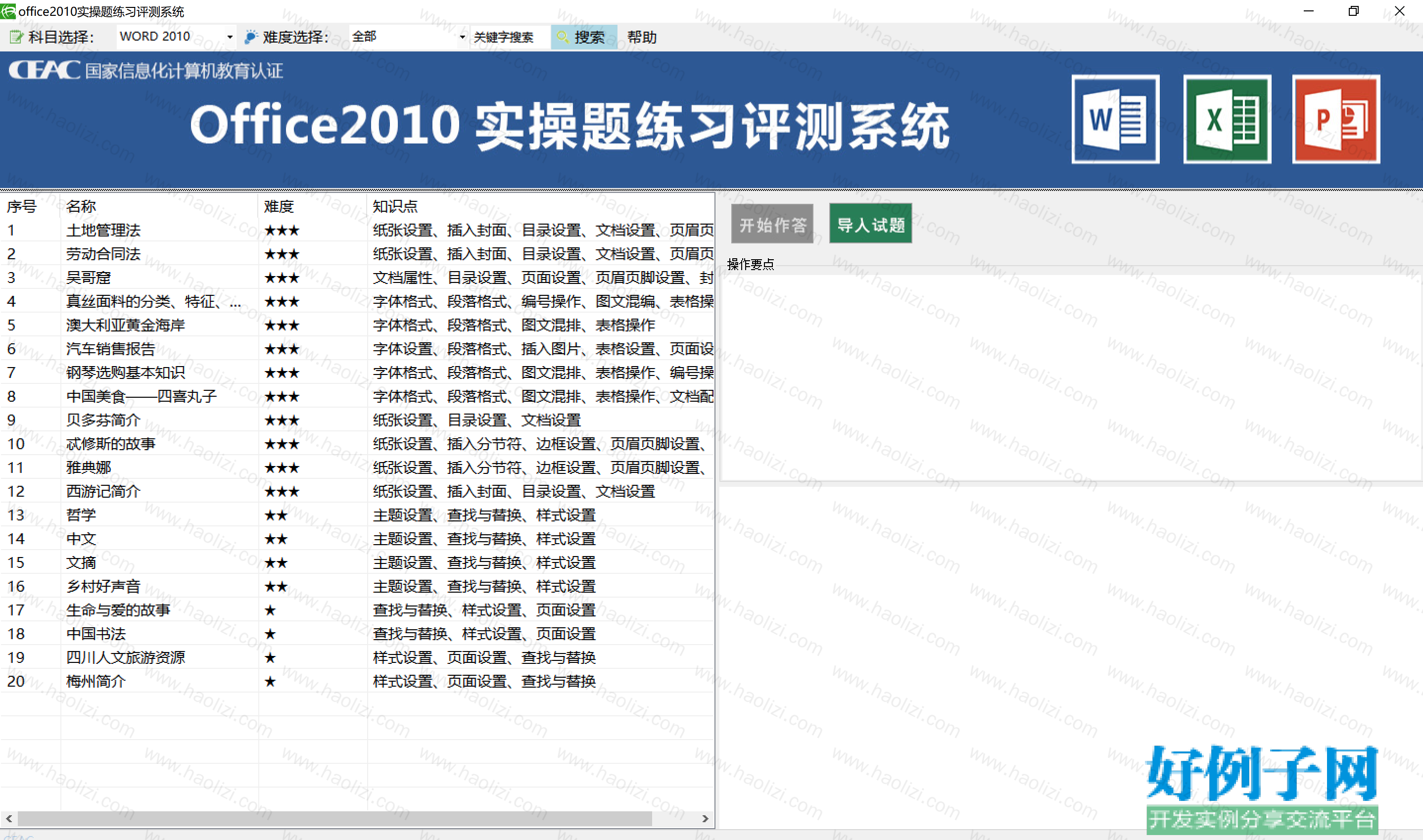Select the row 劳动合同法
The width and height of the screenshot is (1423, 840).
[x=357, y=254]
